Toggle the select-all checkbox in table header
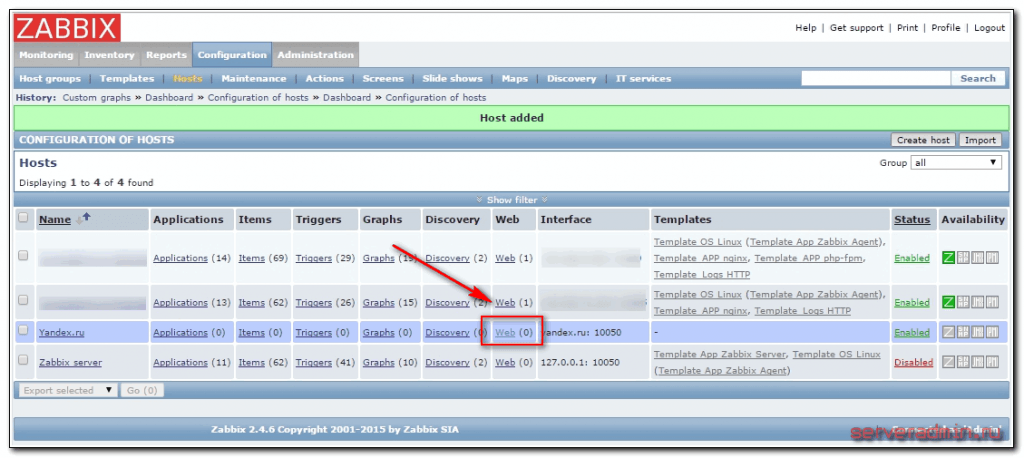Viewport: 1024px width, 458px height. pos(23,218)
